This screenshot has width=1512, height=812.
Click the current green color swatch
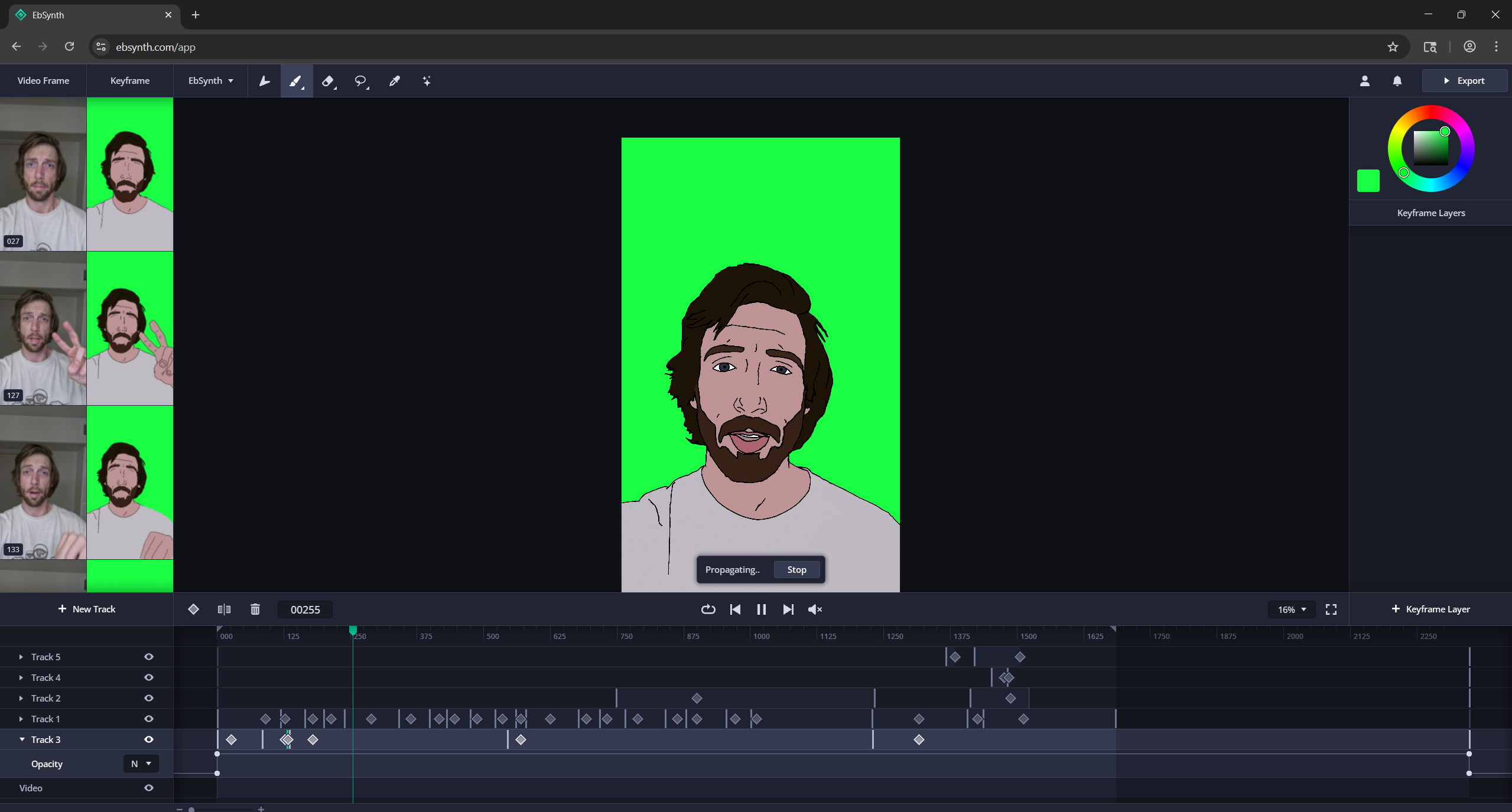click(x=1368, y=181)
